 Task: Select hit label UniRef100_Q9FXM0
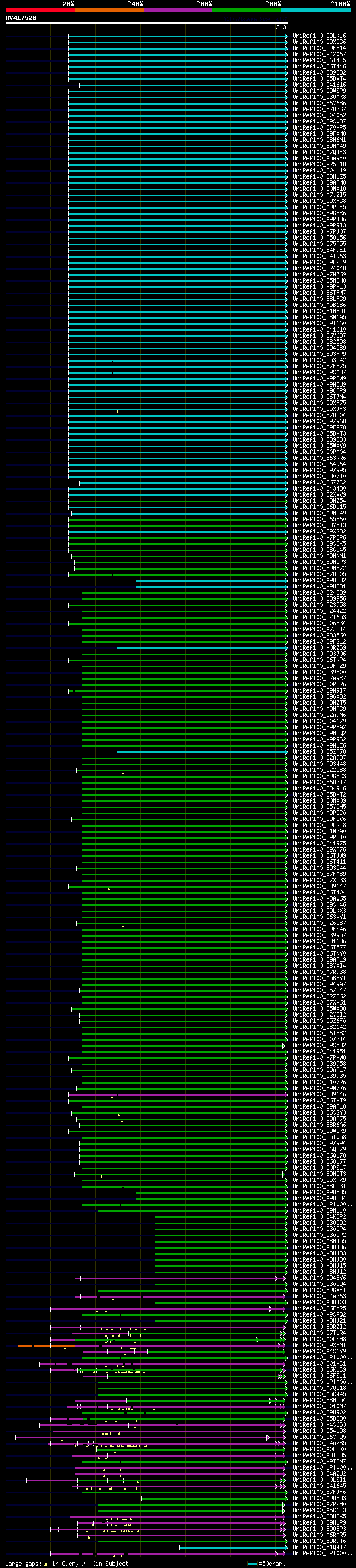pyautogui.click(x=319, y=133)
